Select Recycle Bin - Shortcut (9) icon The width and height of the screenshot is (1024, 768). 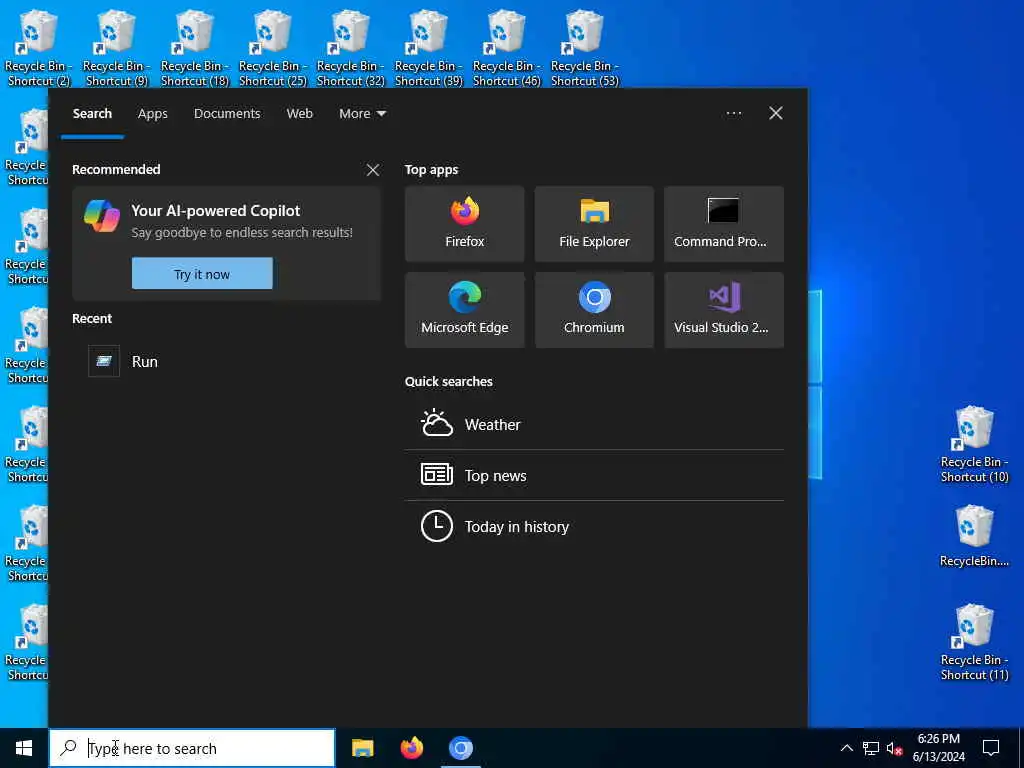[x=116, y=48]
